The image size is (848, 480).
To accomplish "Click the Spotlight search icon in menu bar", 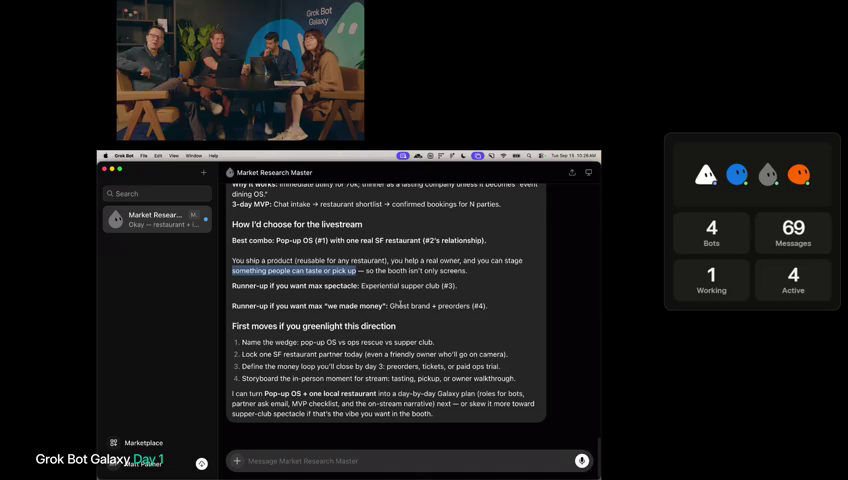I will (529, 156).
